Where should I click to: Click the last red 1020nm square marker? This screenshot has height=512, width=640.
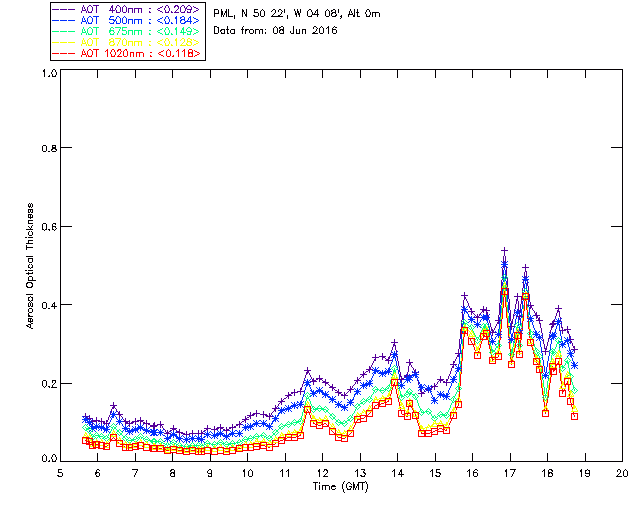pyautogui.click(x=575, y=416)
